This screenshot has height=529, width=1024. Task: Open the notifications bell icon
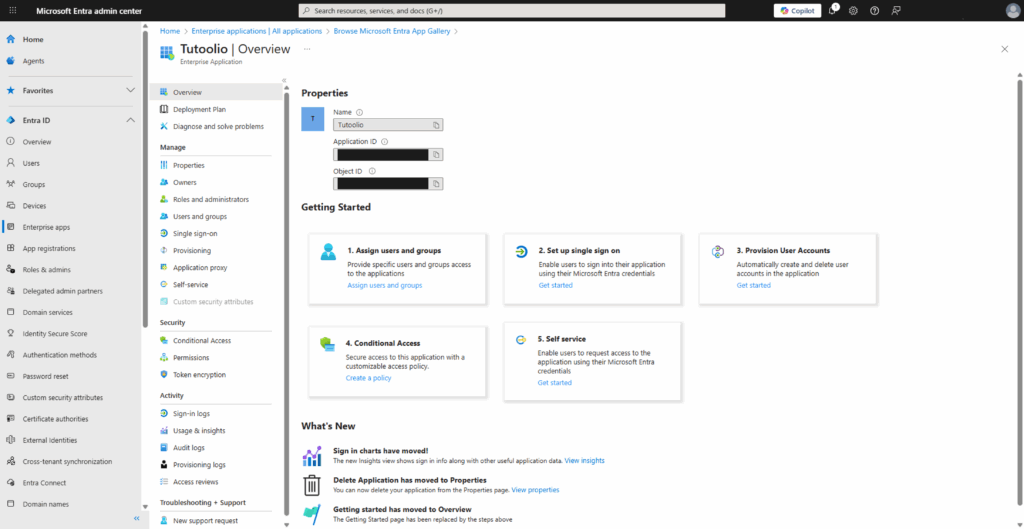tap(832, 10)
